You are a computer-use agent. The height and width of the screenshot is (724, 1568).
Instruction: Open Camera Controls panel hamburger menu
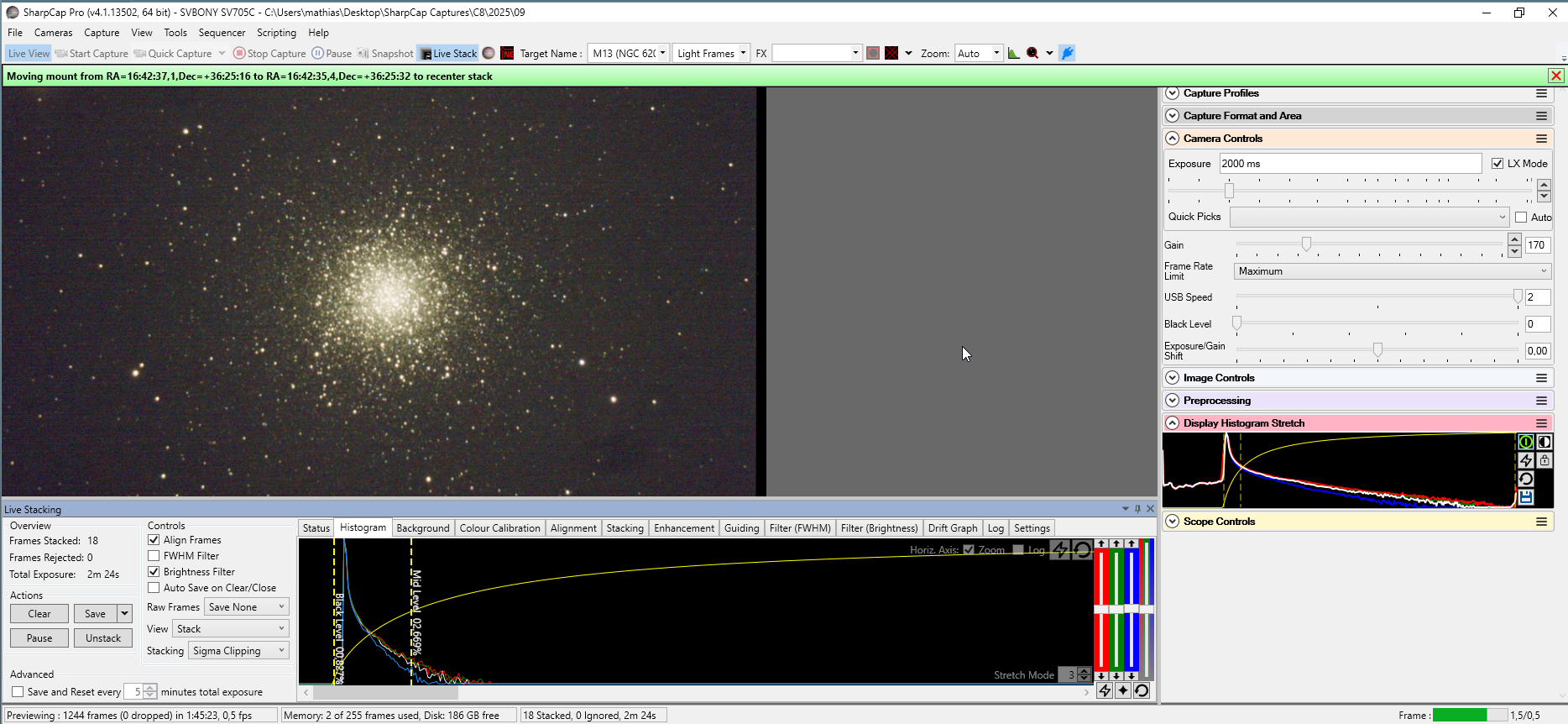pyautogui.click(x=1541, y=139)
